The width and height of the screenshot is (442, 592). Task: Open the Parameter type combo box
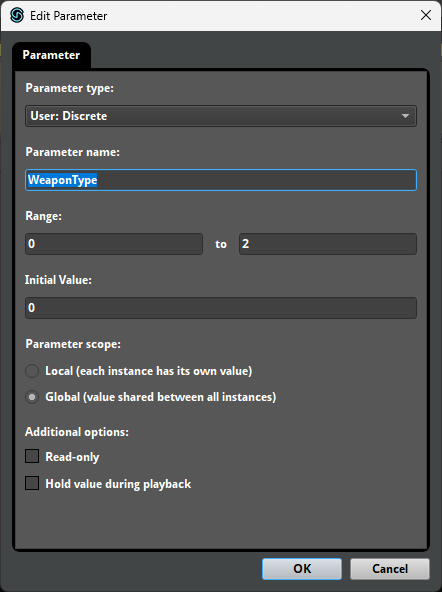221,116
